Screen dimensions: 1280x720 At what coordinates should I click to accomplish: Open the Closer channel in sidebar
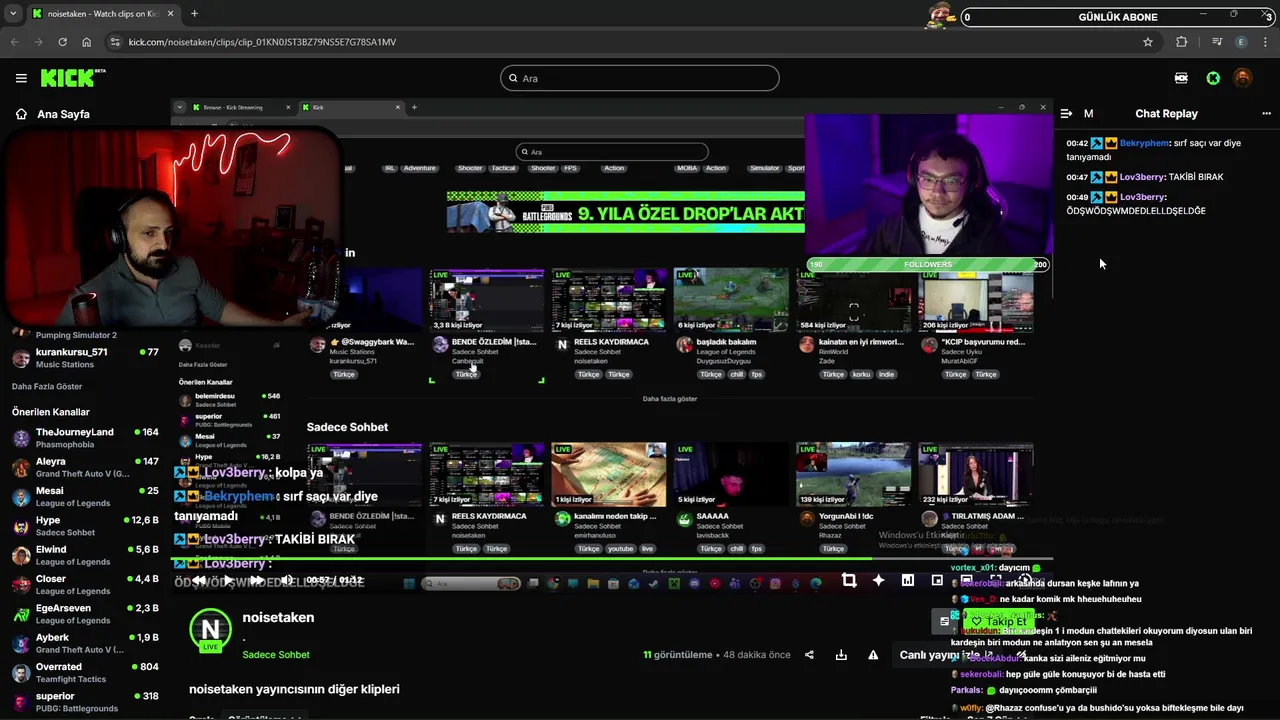coord(85,584)
